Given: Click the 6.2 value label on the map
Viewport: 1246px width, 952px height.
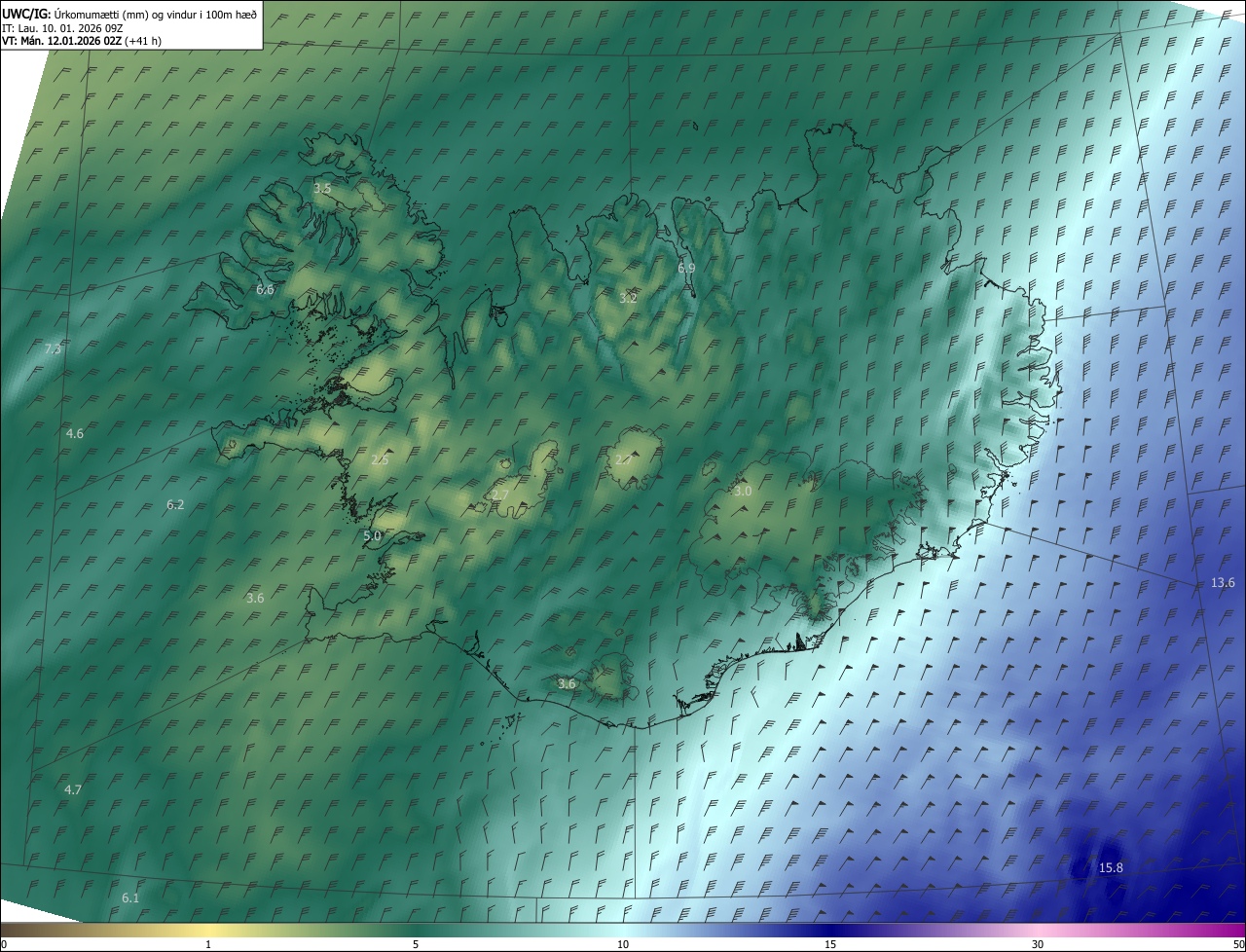Looking at the screenshot, I should [175, 504].
